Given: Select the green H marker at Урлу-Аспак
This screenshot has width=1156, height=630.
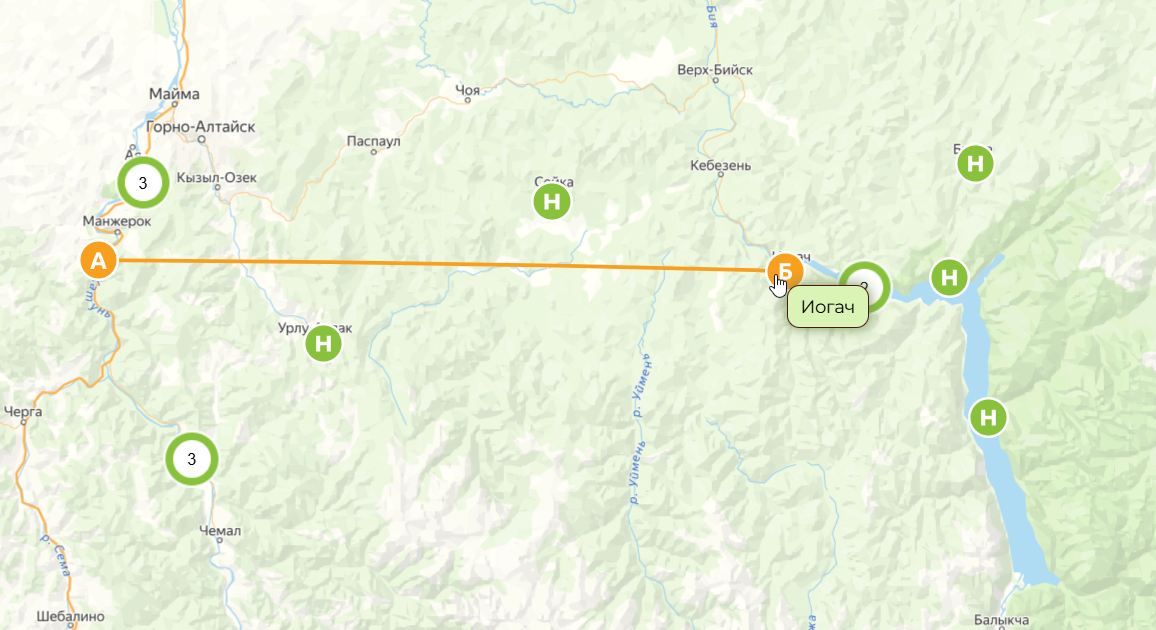Looking at the screenshot, I should click(x=323, y=343).
